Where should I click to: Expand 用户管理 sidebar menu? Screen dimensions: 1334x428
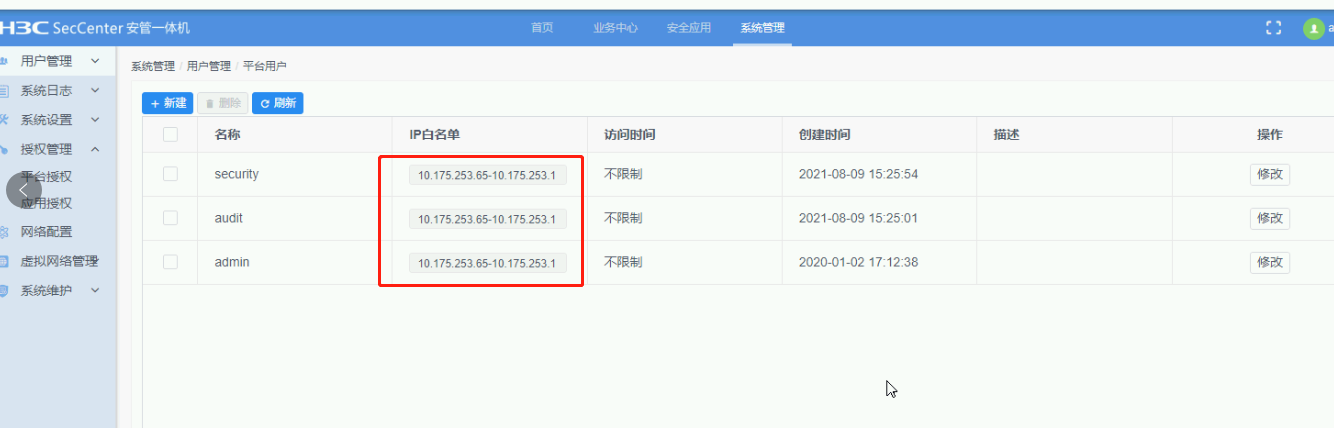[59, 61]
